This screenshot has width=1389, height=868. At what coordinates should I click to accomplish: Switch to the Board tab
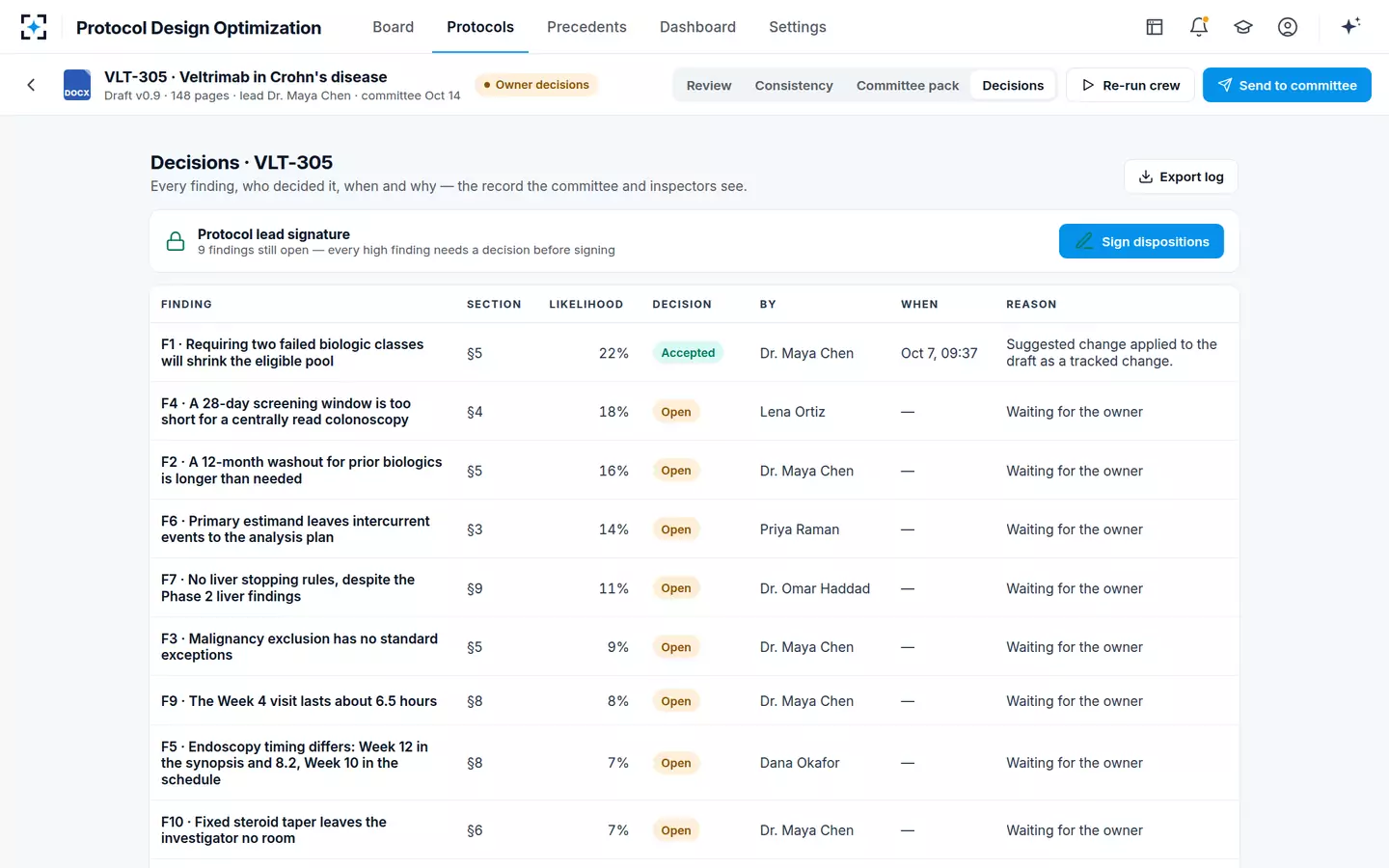[x=394, y=27]
